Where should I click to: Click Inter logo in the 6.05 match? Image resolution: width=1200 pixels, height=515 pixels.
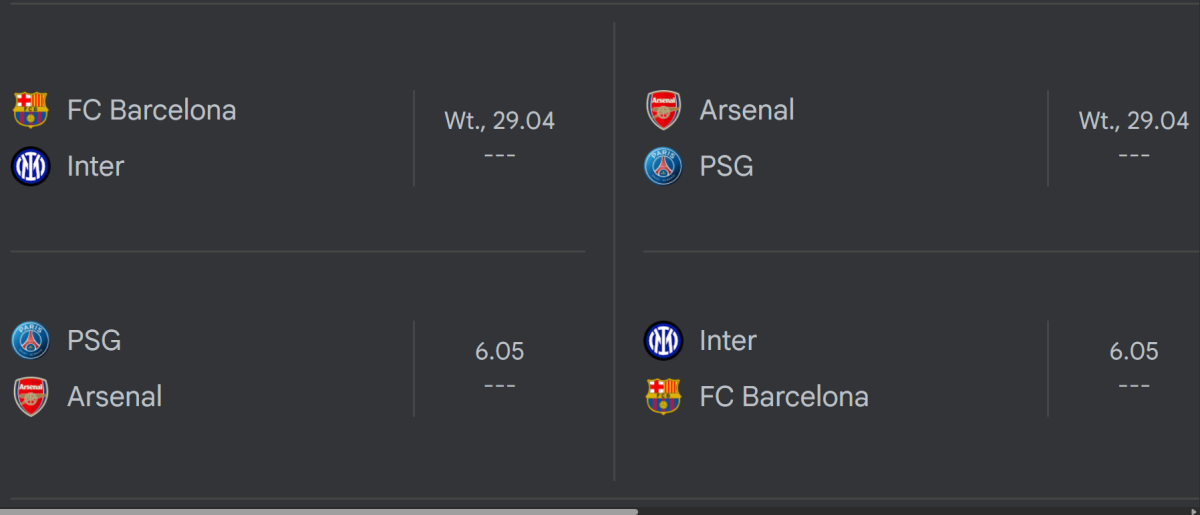pos(663,341)
